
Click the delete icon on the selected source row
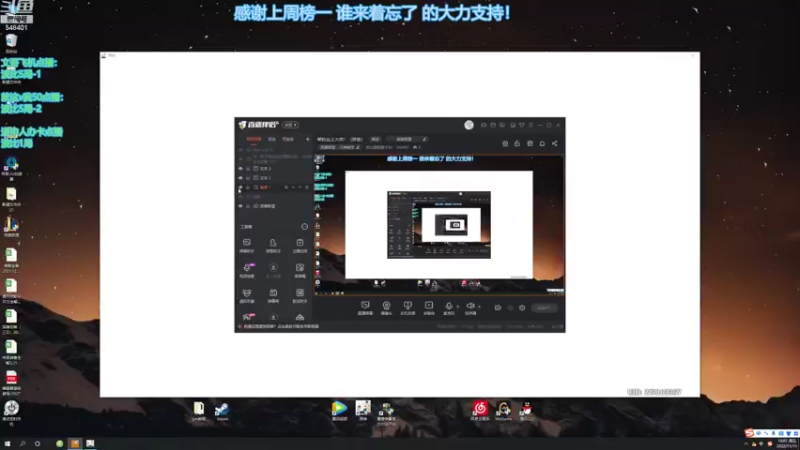click(307, 187)
